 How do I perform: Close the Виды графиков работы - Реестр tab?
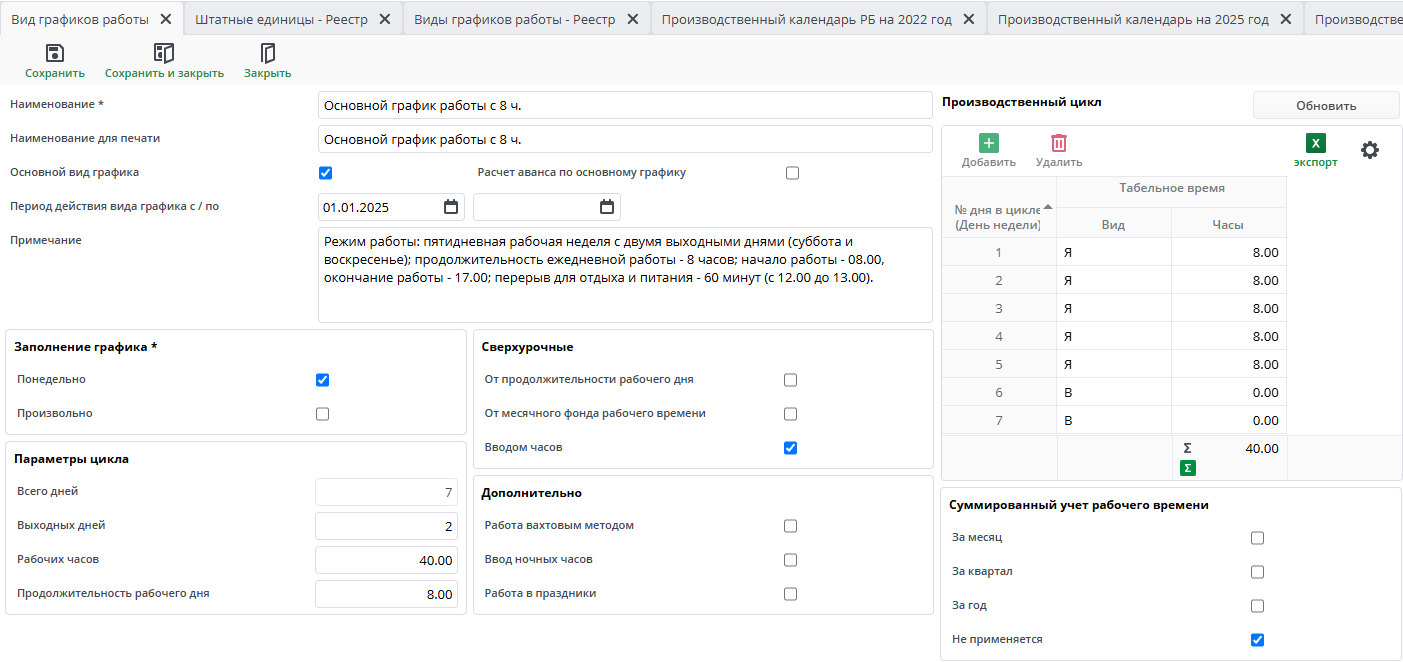(x=633, y=19)
